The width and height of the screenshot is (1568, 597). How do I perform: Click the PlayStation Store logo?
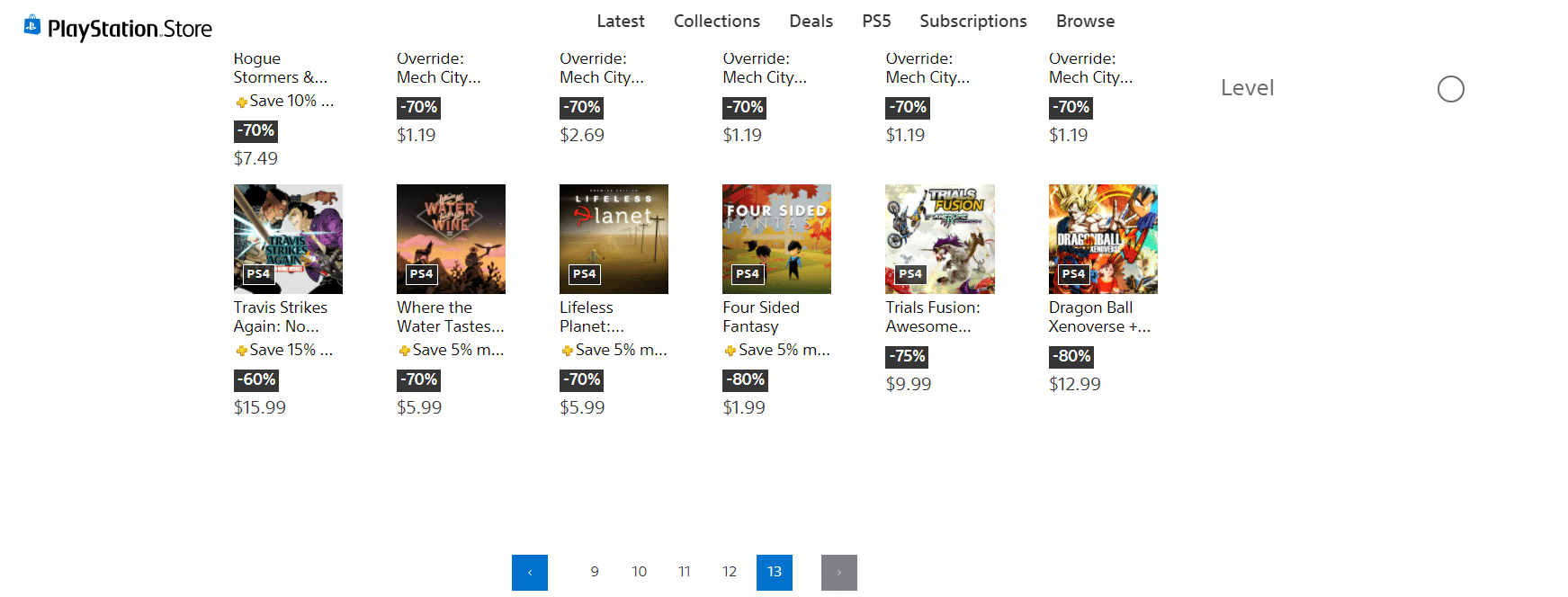[118, 28]
